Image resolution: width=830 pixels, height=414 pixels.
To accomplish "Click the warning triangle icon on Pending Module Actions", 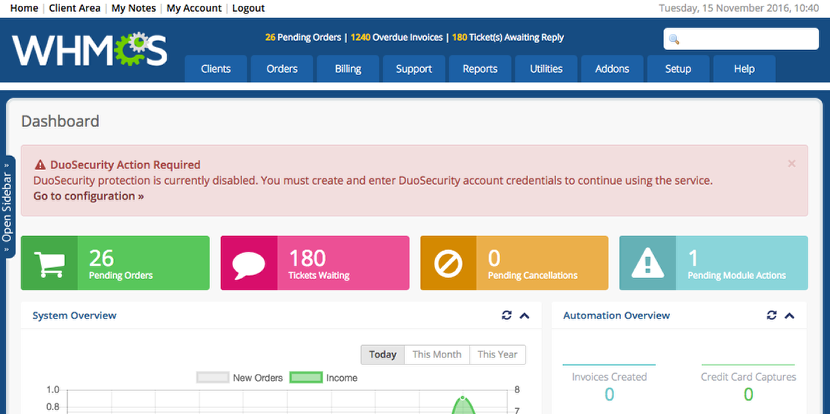I will coord(647,263).
